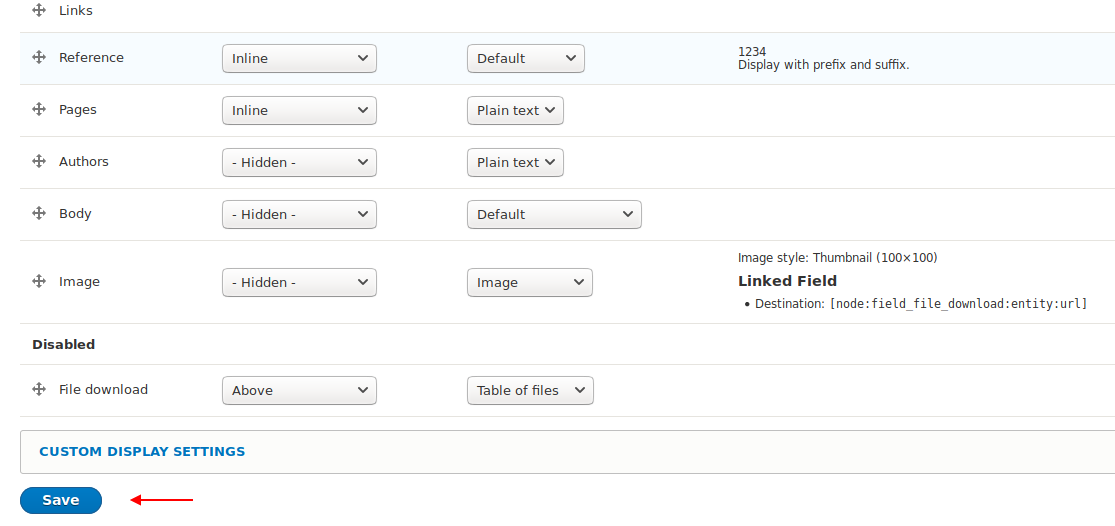
Task: Open Authors Plain text format dropdown
Action: (x=515, y=163)
